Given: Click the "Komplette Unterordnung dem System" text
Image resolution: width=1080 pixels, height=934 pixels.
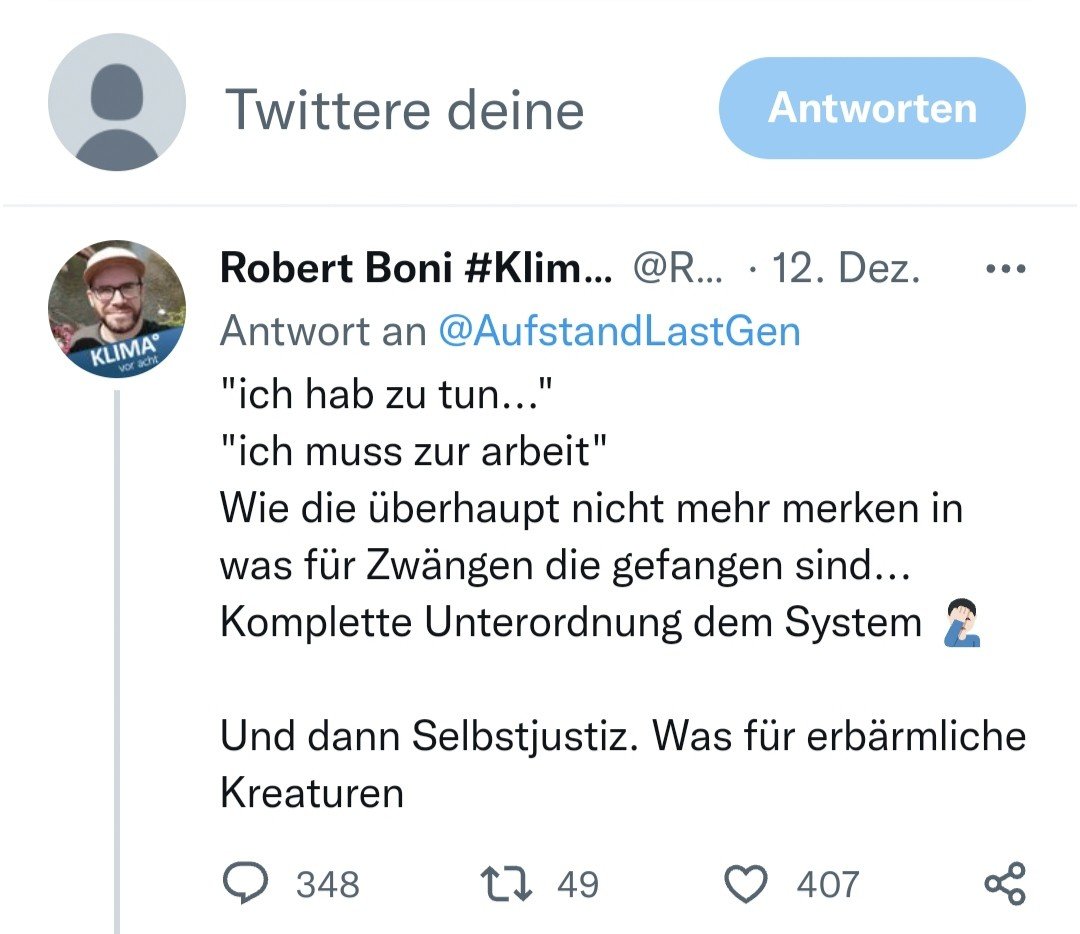Looking at the screenshot, I should (570, 623).
